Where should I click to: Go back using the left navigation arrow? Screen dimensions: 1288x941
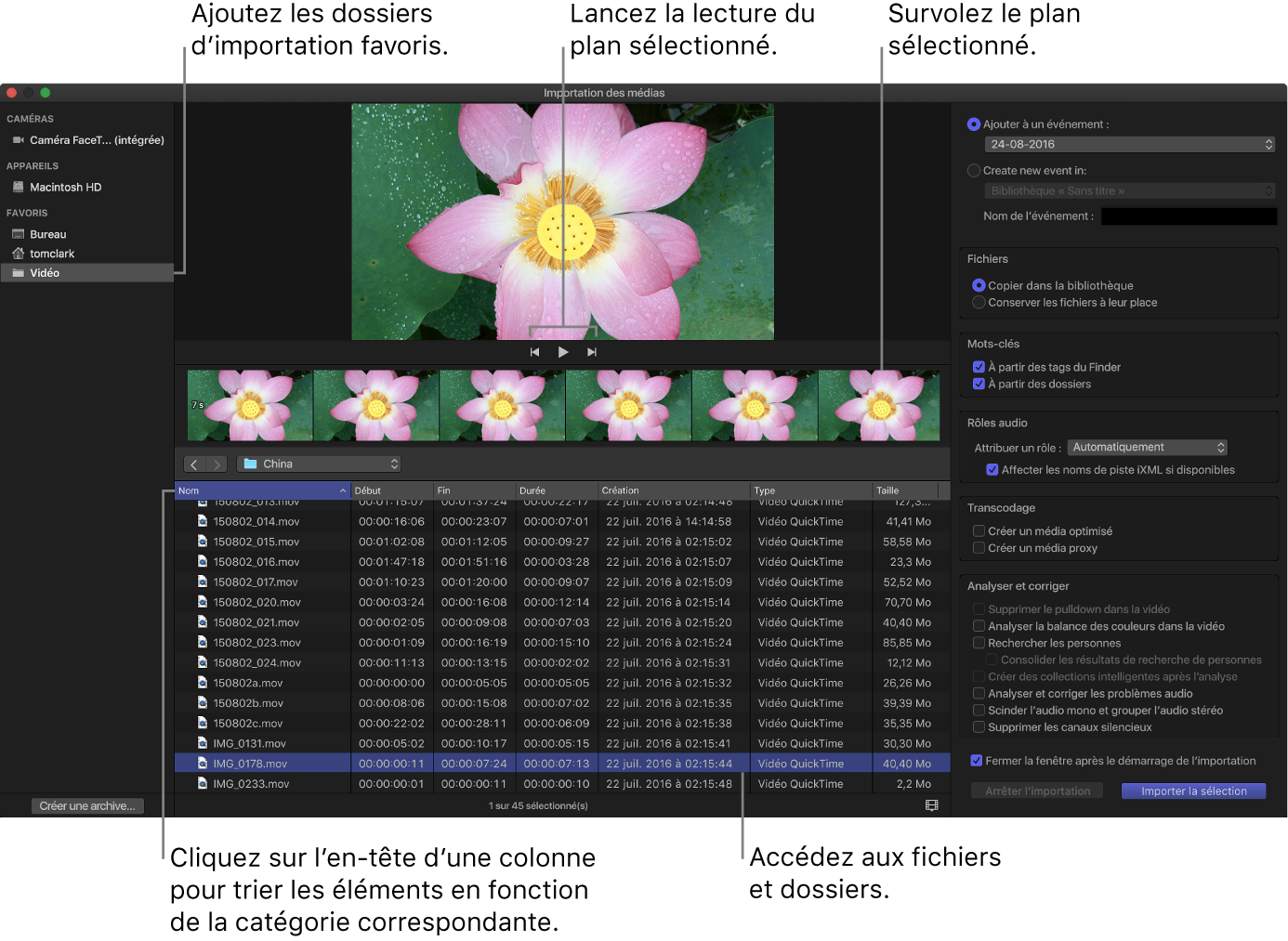coord(192,463)
